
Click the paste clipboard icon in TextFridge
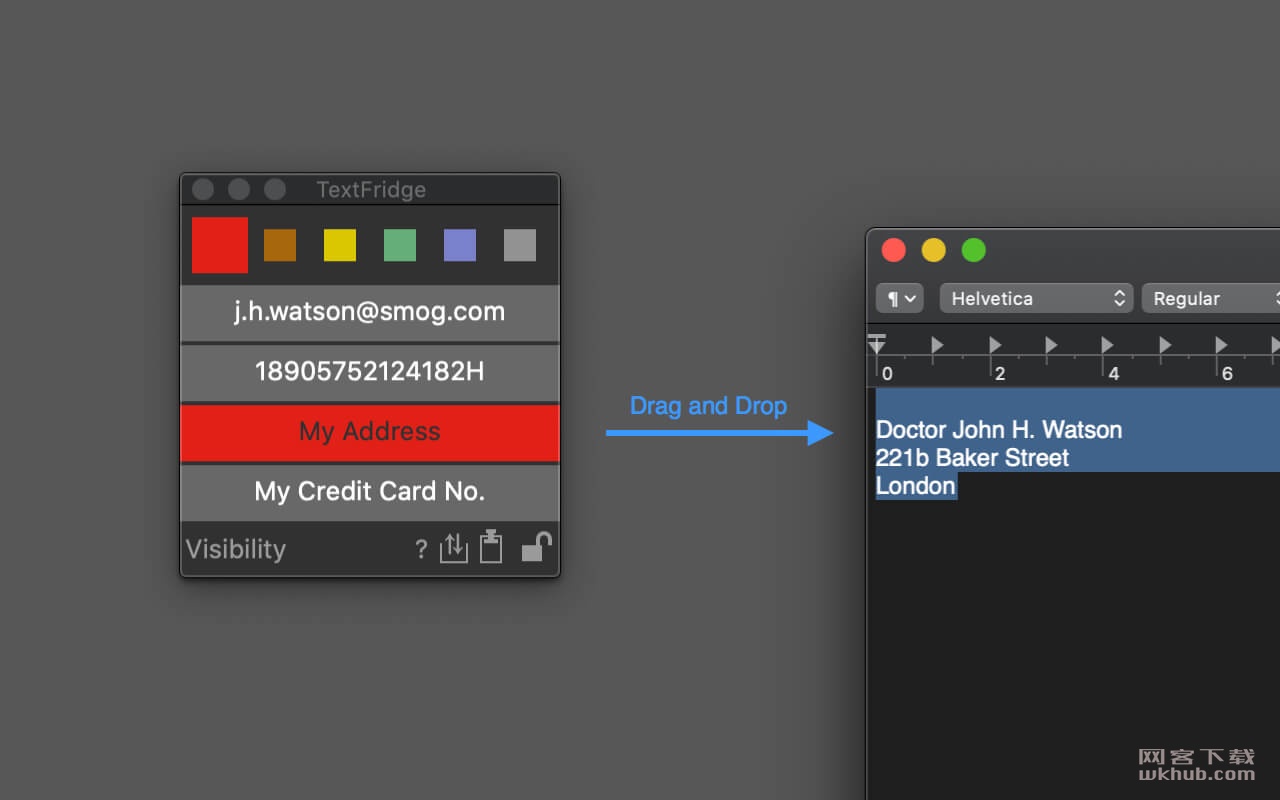point(491,546)
